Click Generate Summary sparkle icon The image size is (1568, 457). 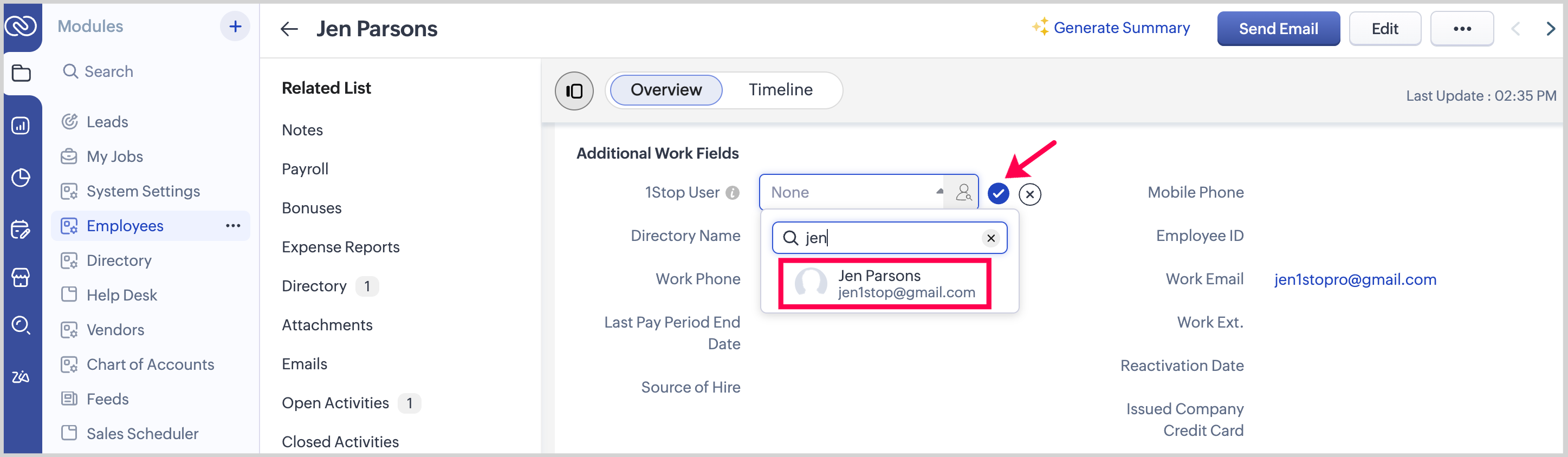point(1040,28)
